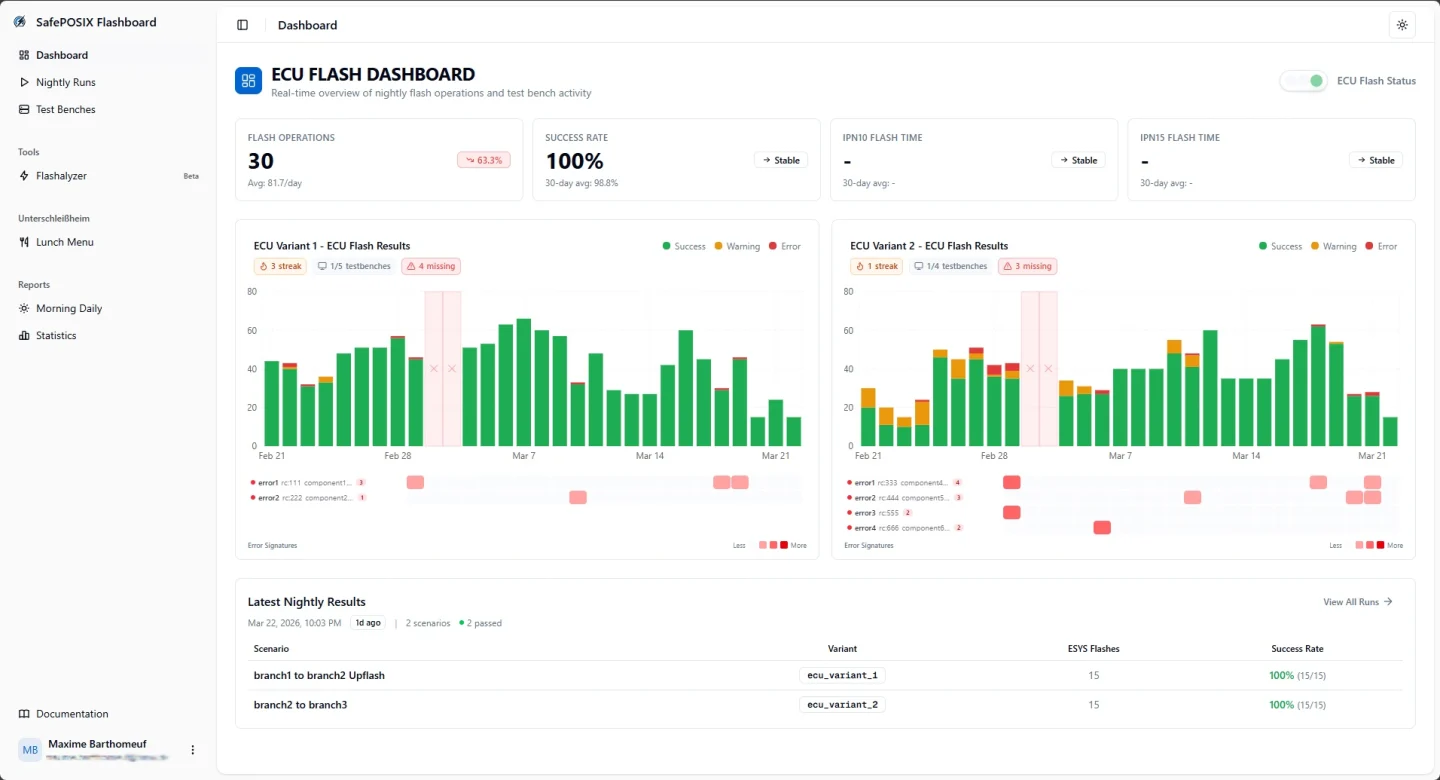This screenshot has height=780, width=1440.
Task: Click the blue ECU Flash Dashboard header icon
Action: tap(248, 81)
